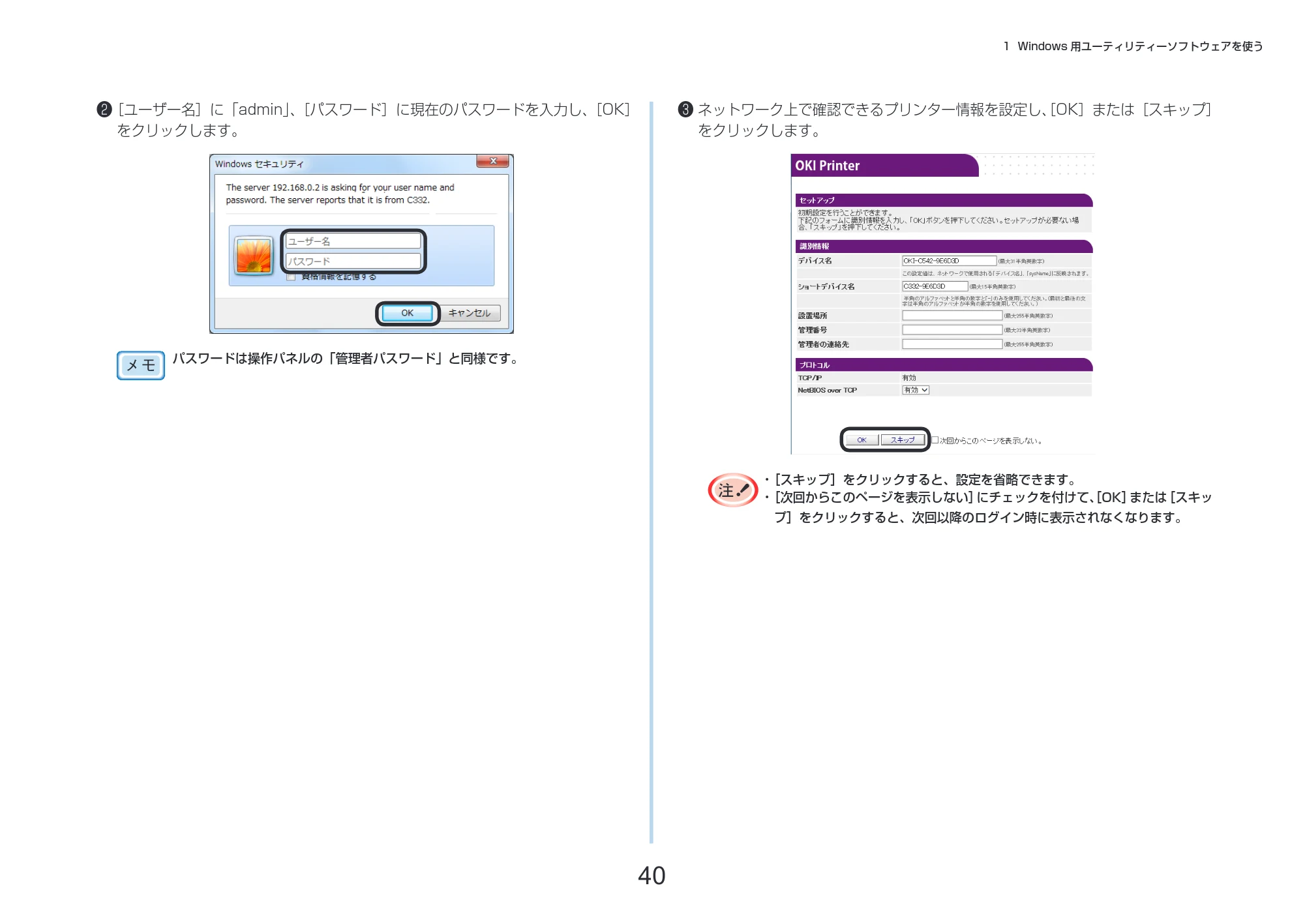
Task: Click the flower user picture in login dialog
Action: point(254,256)
